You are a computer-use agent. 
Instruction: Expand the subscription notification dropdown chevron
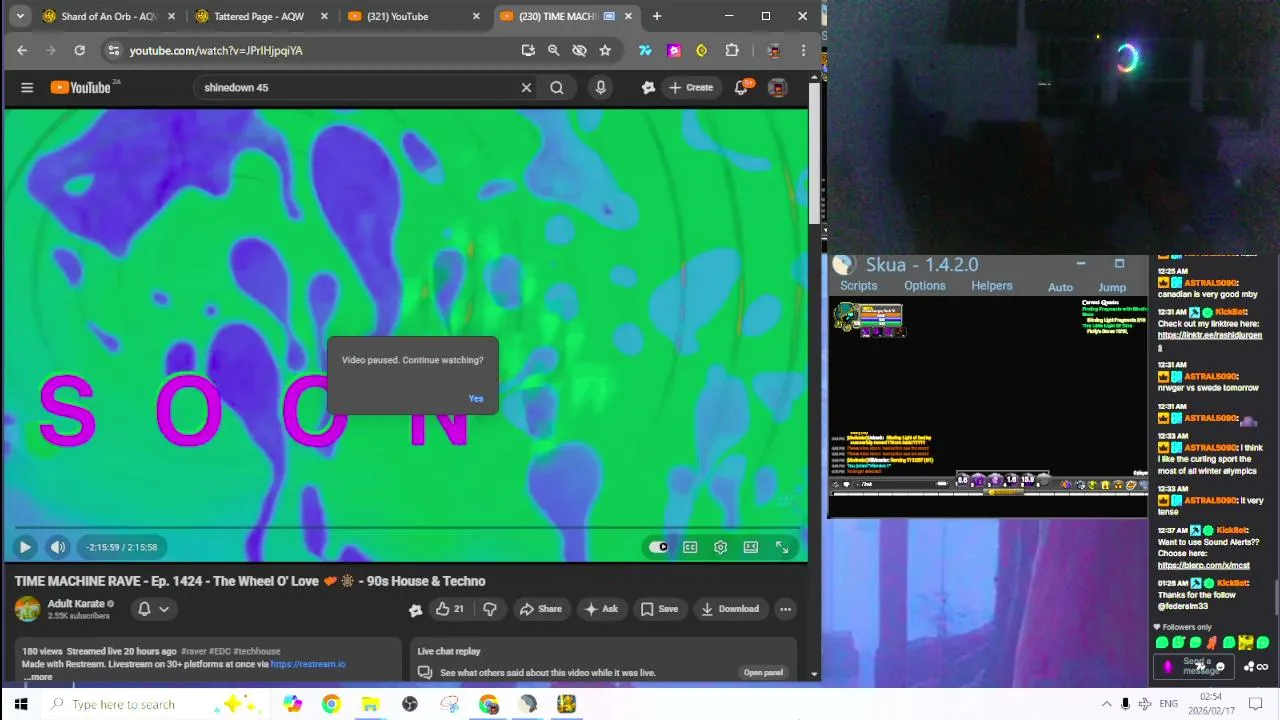pyautogui.click(x=164, y=609)
